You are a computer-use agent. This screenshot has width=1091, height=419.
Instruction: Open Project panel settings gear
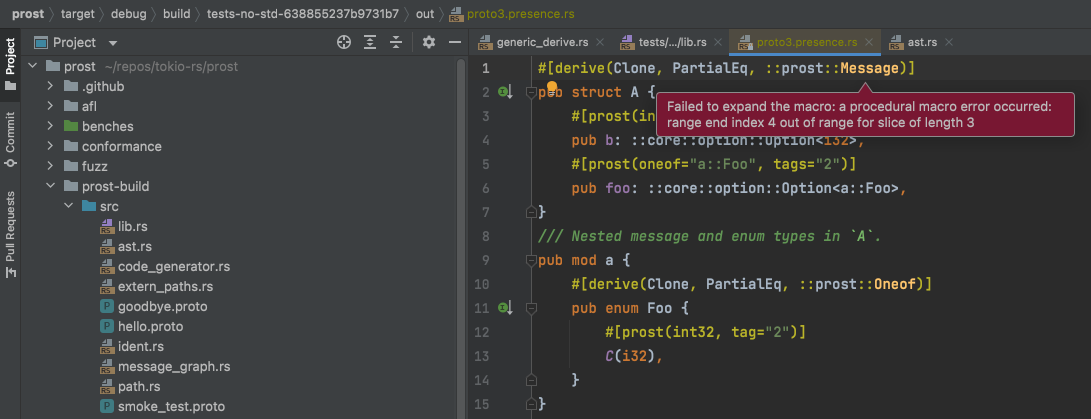pyautogui.click(x=429, y=42)
